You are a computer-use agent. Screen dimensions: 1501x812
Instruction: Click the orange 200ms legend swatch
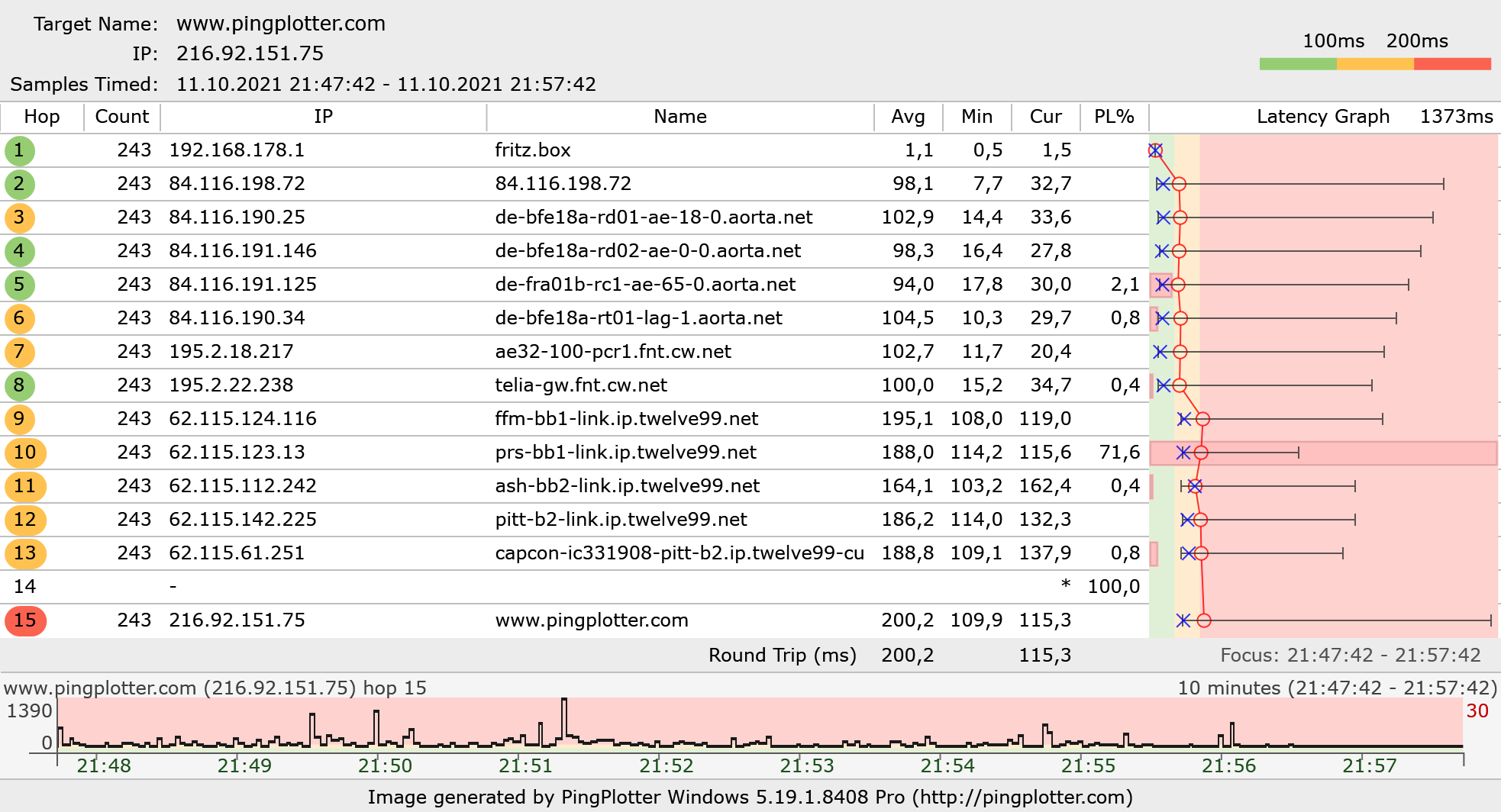(1375, 64)
